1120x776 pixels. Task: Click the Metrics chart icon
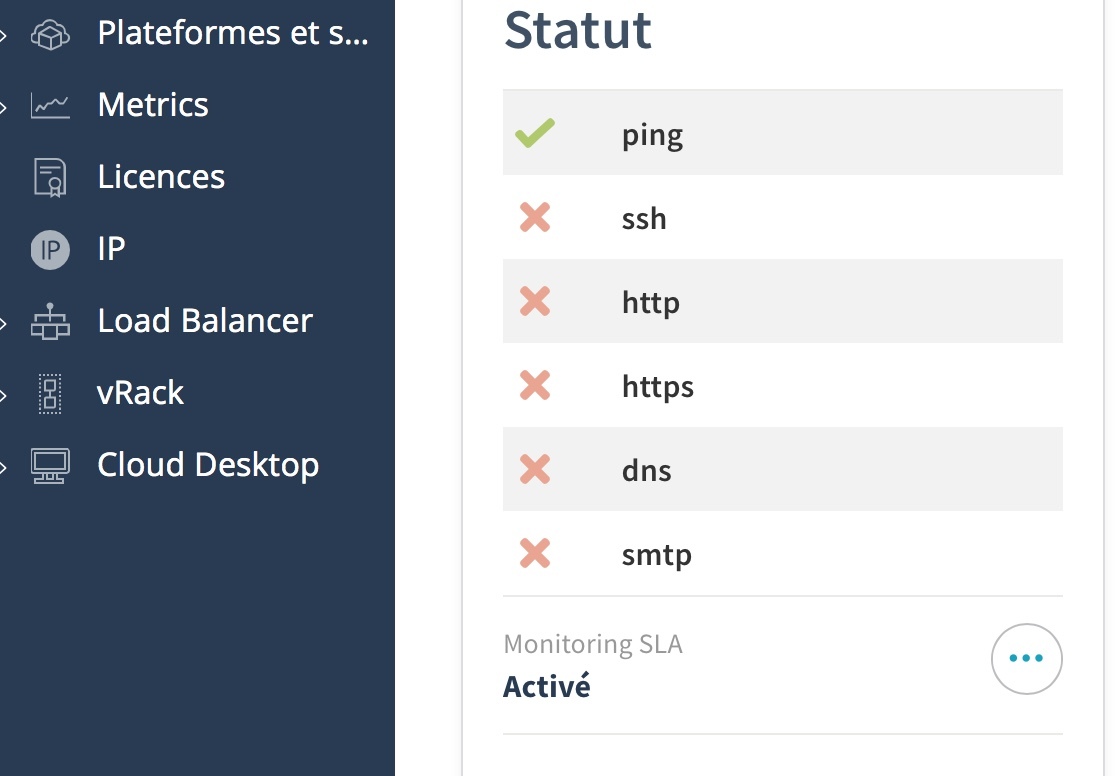(50, 106)
